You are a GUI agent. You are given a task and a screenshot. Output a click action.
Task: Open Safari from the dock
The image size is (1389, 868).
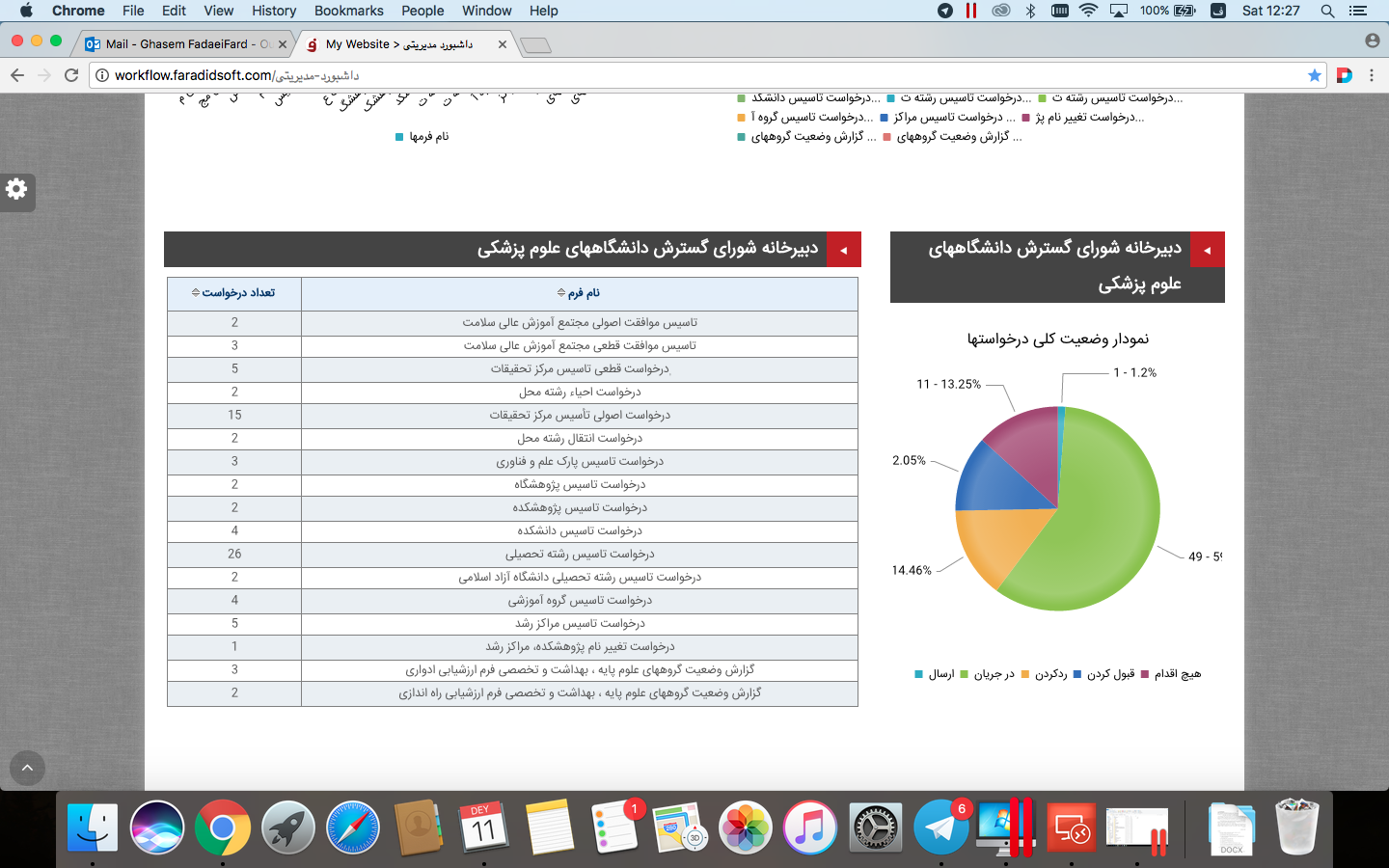click(353, 827)
